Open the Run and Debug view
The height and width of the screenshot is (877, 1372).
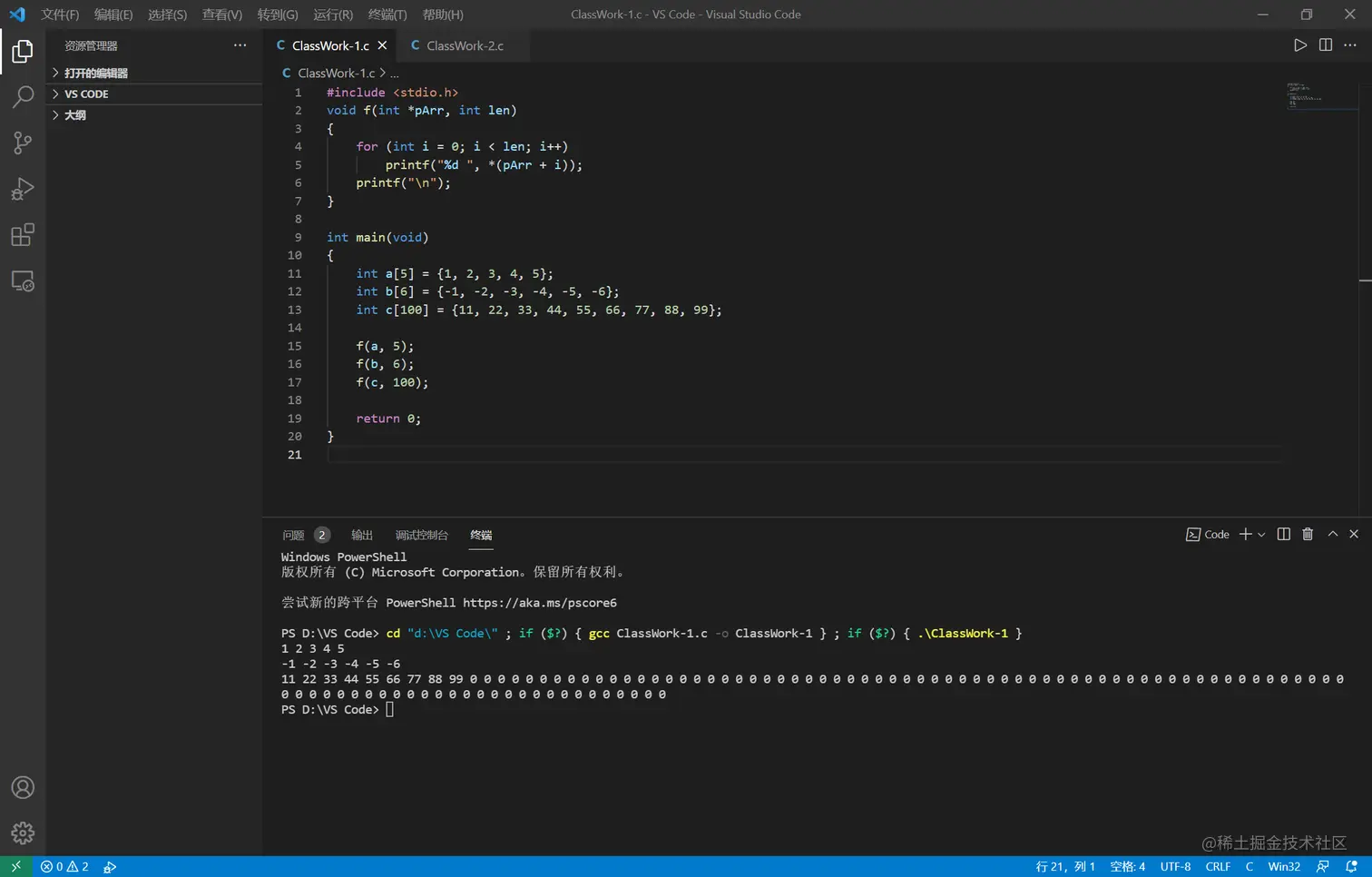[23, 189]
